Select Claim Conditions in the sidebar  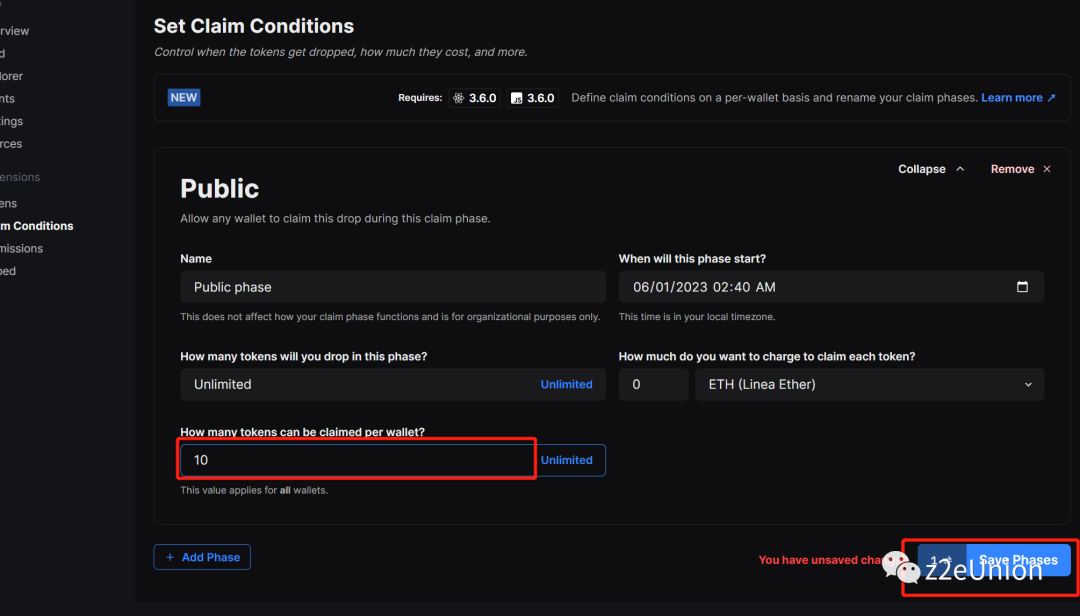[36, 226]
